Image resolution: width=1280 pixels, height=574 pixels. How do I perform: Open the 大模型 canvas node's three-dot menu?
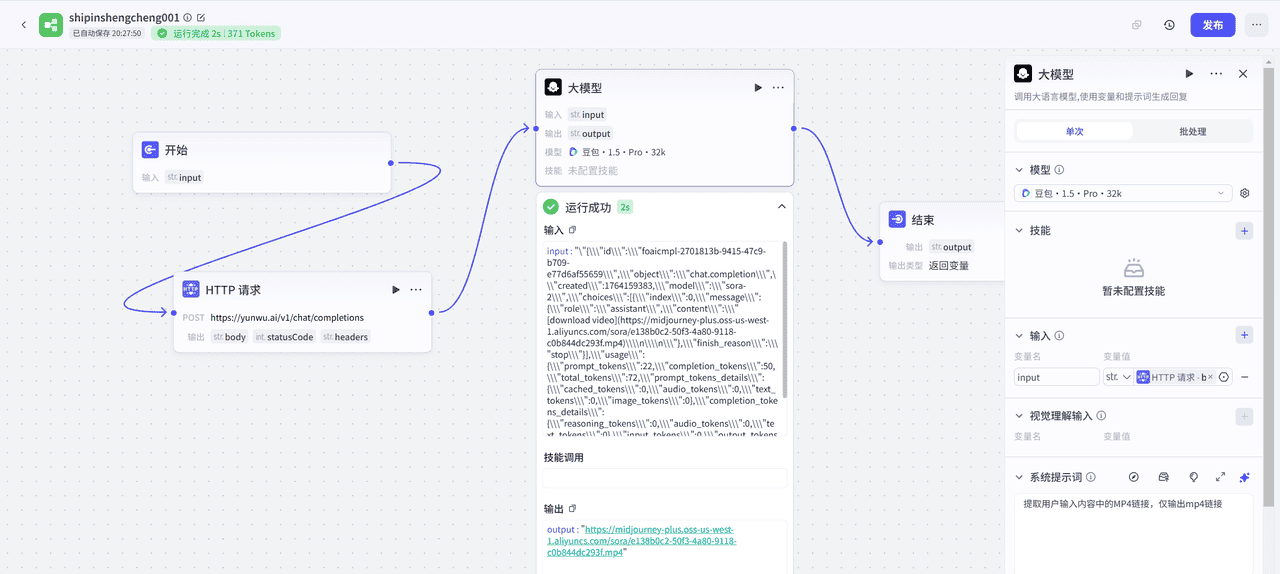point(778,88)
